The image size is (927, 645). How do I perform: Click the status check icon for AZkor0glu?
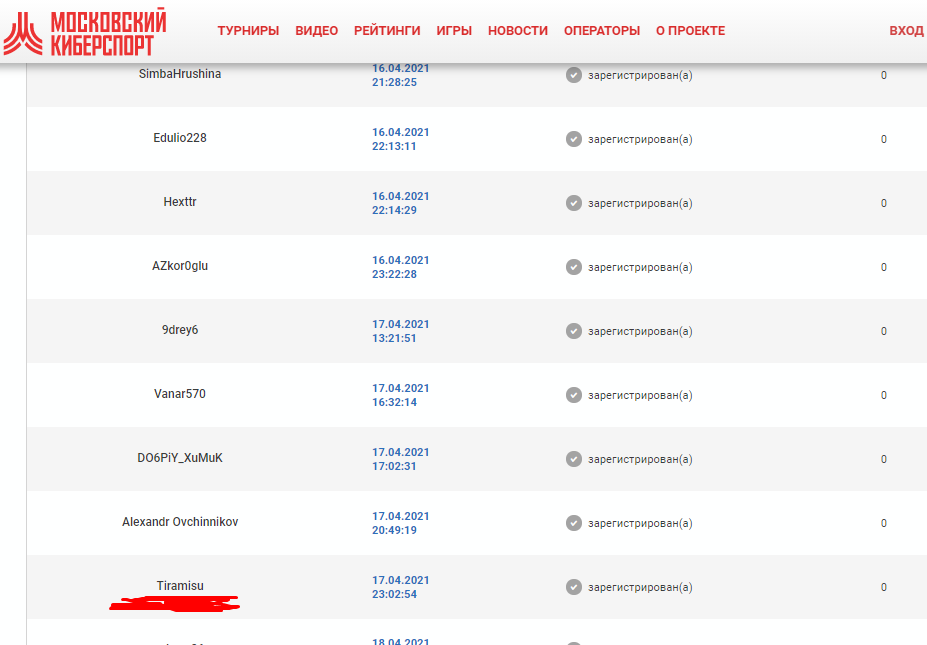click(x=573, y=267)
